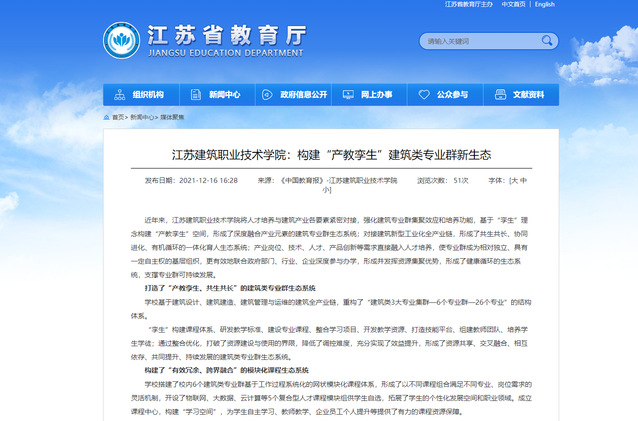Open 媒体聚焦 in the breadcrumb trail
Viewport: 638px width, 421px height.
pos(171,117)
